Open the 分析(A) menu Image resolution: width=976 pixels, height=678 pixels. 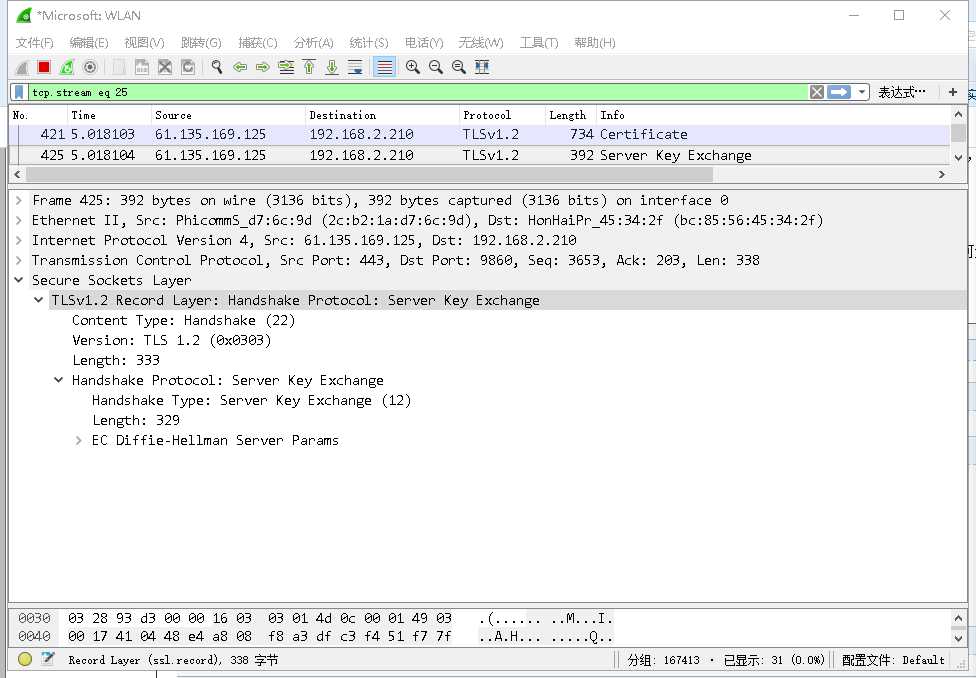tap(313, 42)
